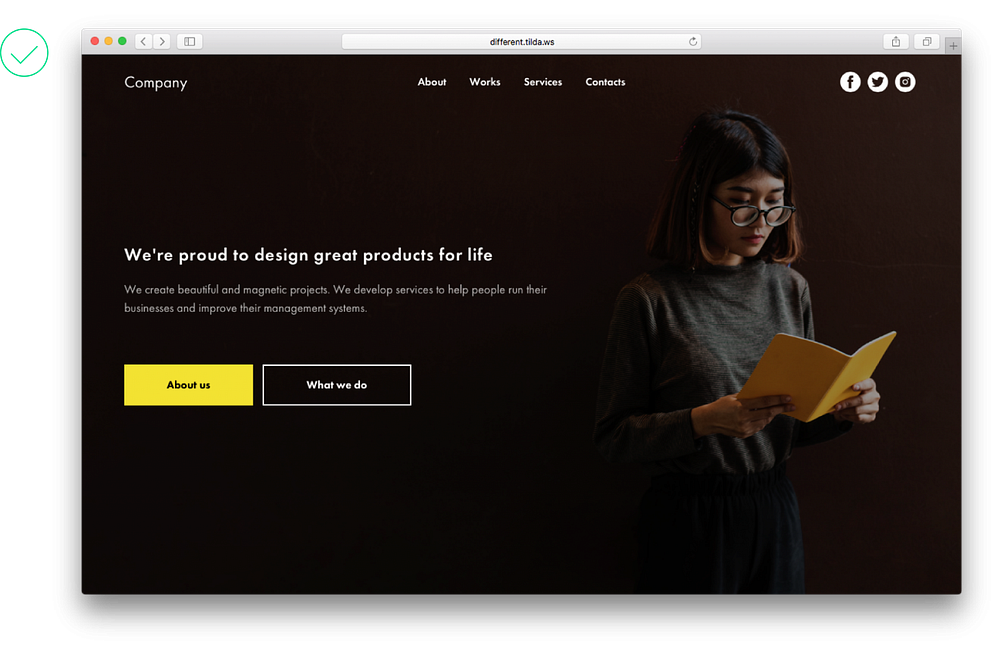Open the Instagram social icon
Image resolution: width=1000 pixels, height=649 pixels.
coord(905,82)
